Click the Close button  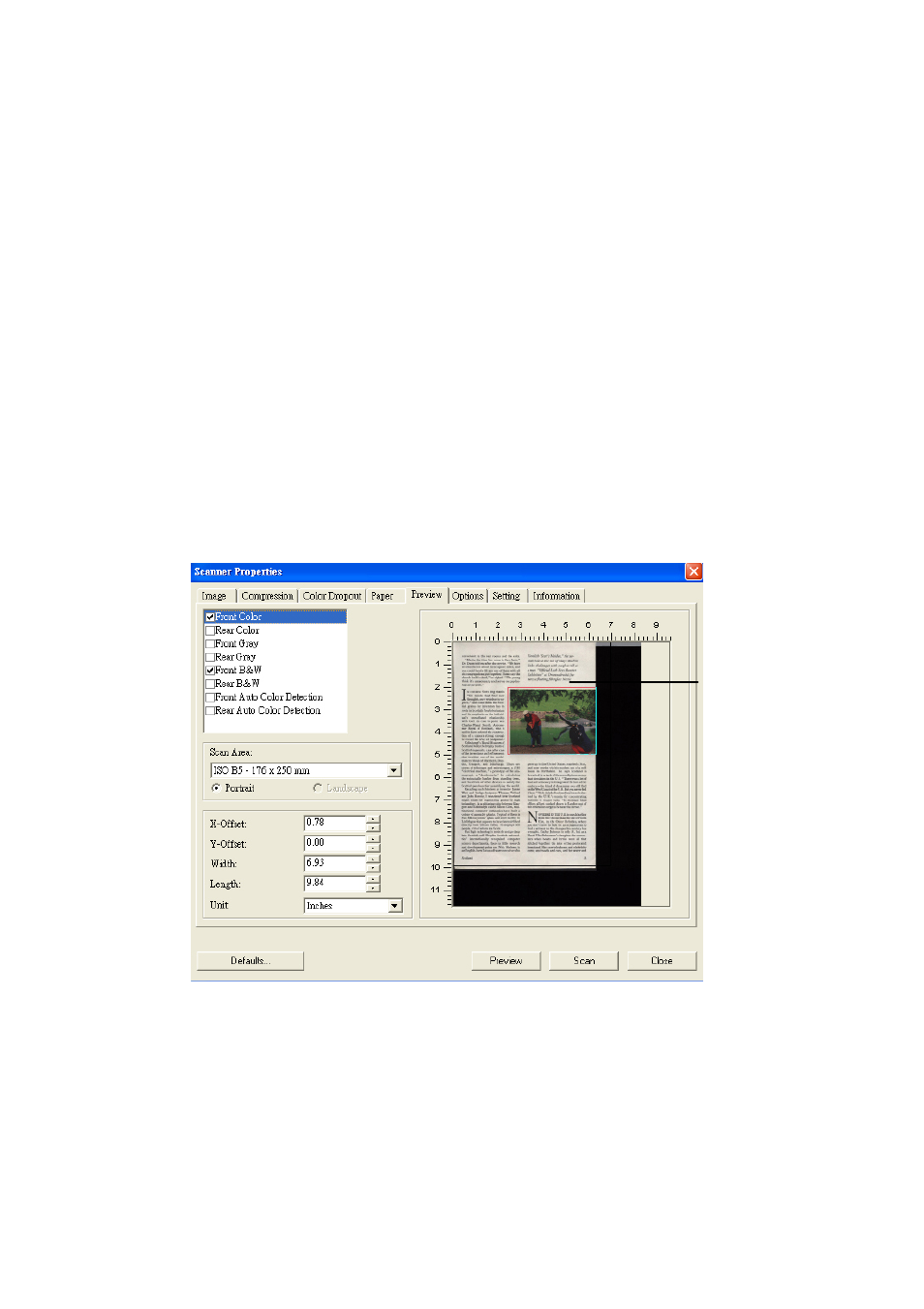(662, 961)
